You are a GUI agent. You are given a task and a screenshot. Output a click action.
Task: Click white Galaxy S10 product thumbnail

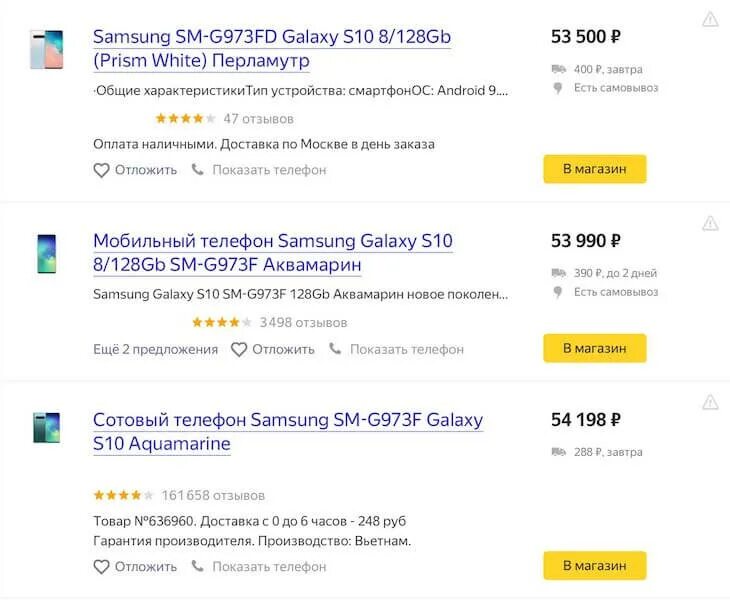tap(46, 49)
